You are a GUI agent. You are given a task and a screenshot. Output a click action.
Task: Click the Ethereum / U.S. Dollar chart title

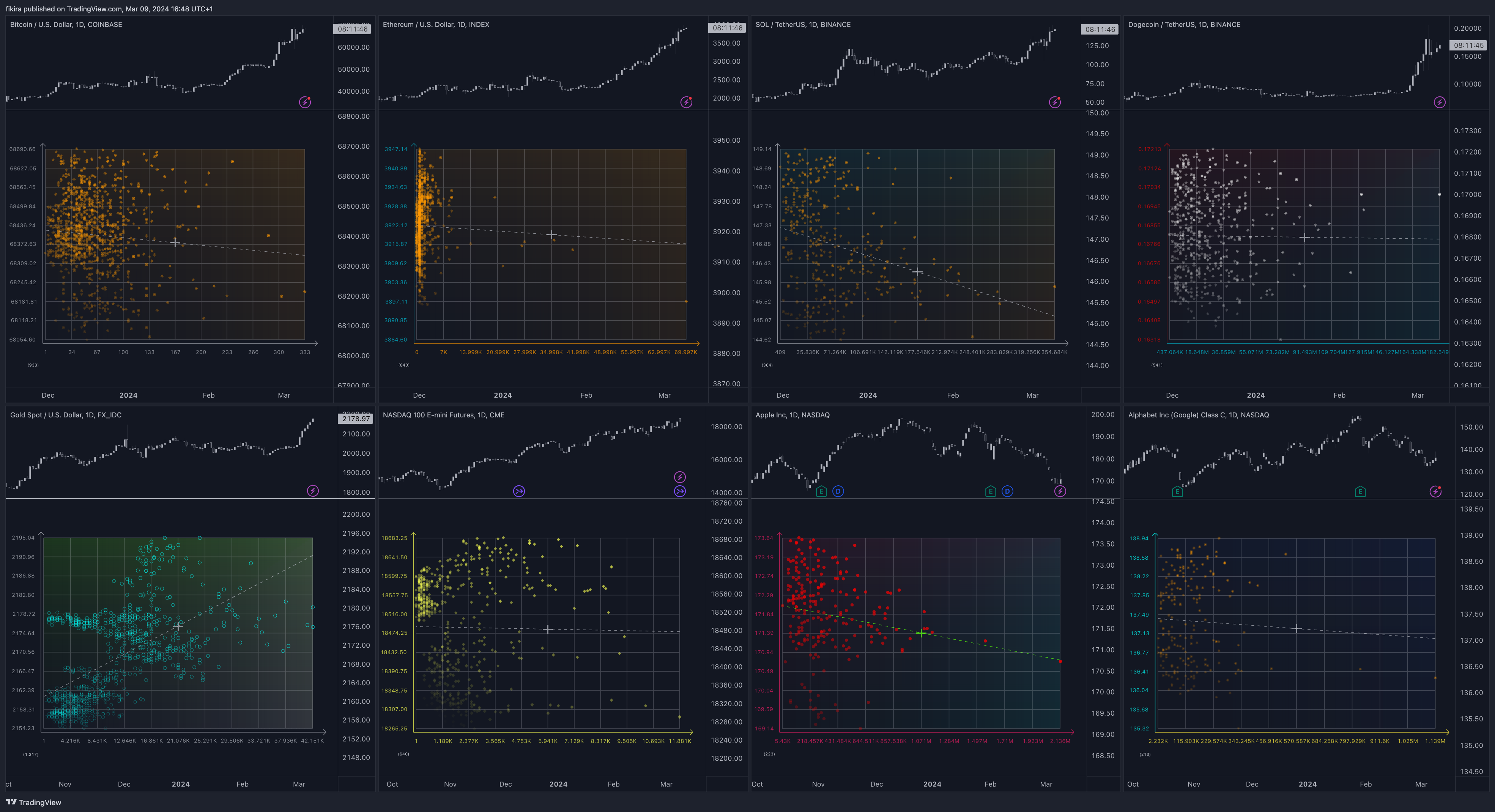click(436, 24)
